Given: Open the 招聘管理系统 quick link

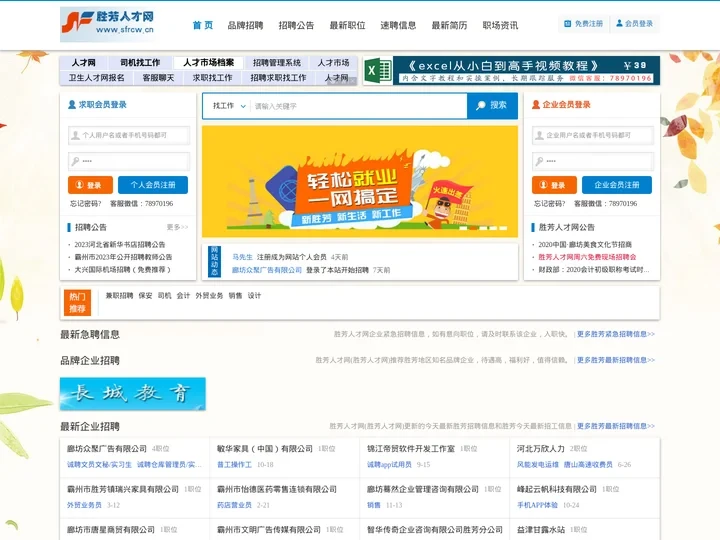Looking at the screenshot, I should (x=276, y=62).
